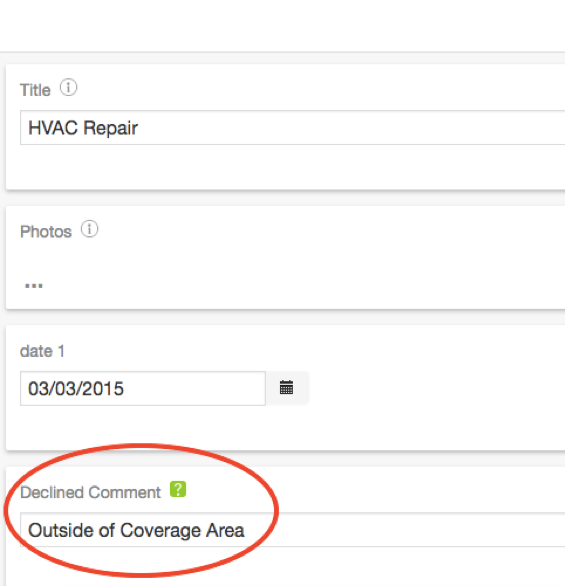The image size is (565, 586).
Task: Click into the 03/03/2015 date field
Action: click(143, 388)
